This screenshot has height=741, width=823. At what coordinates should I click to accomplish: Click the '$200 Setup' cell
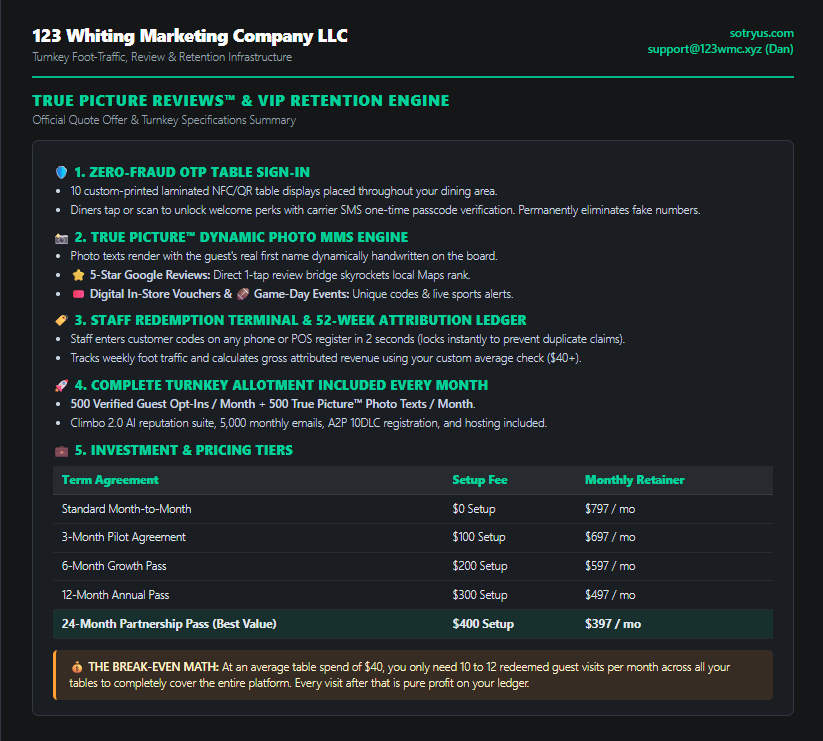pos(480,566)
